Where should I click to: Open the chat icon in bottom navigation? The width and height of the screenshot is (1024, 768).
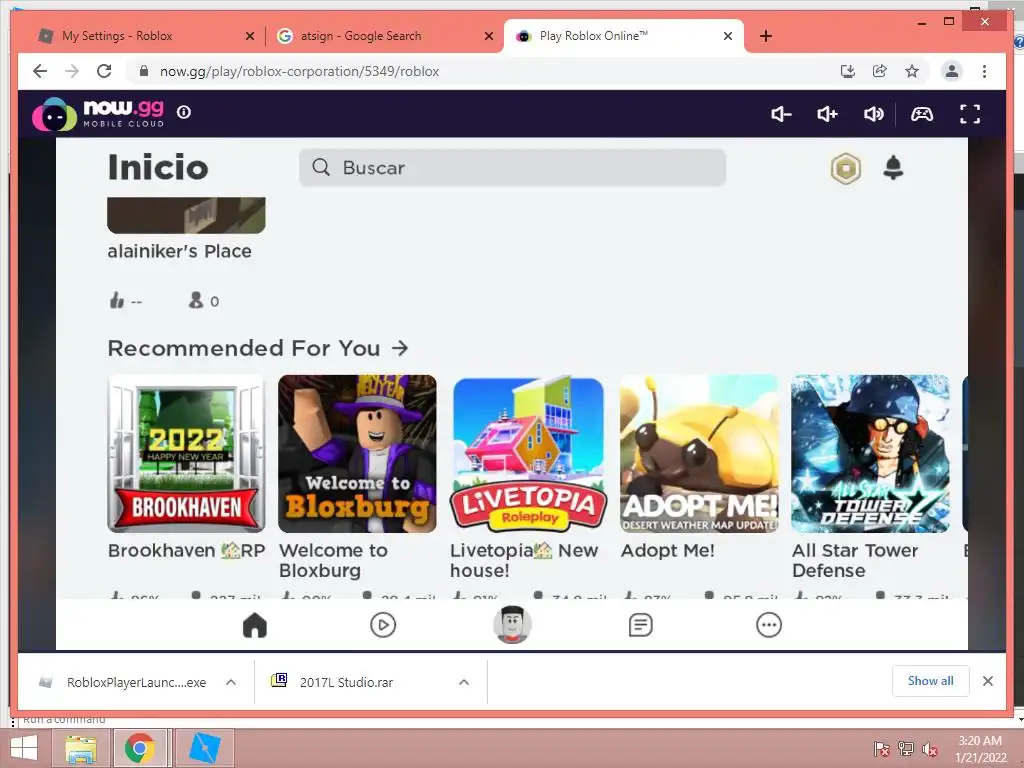pyautogui.click(x=640, y=625)
